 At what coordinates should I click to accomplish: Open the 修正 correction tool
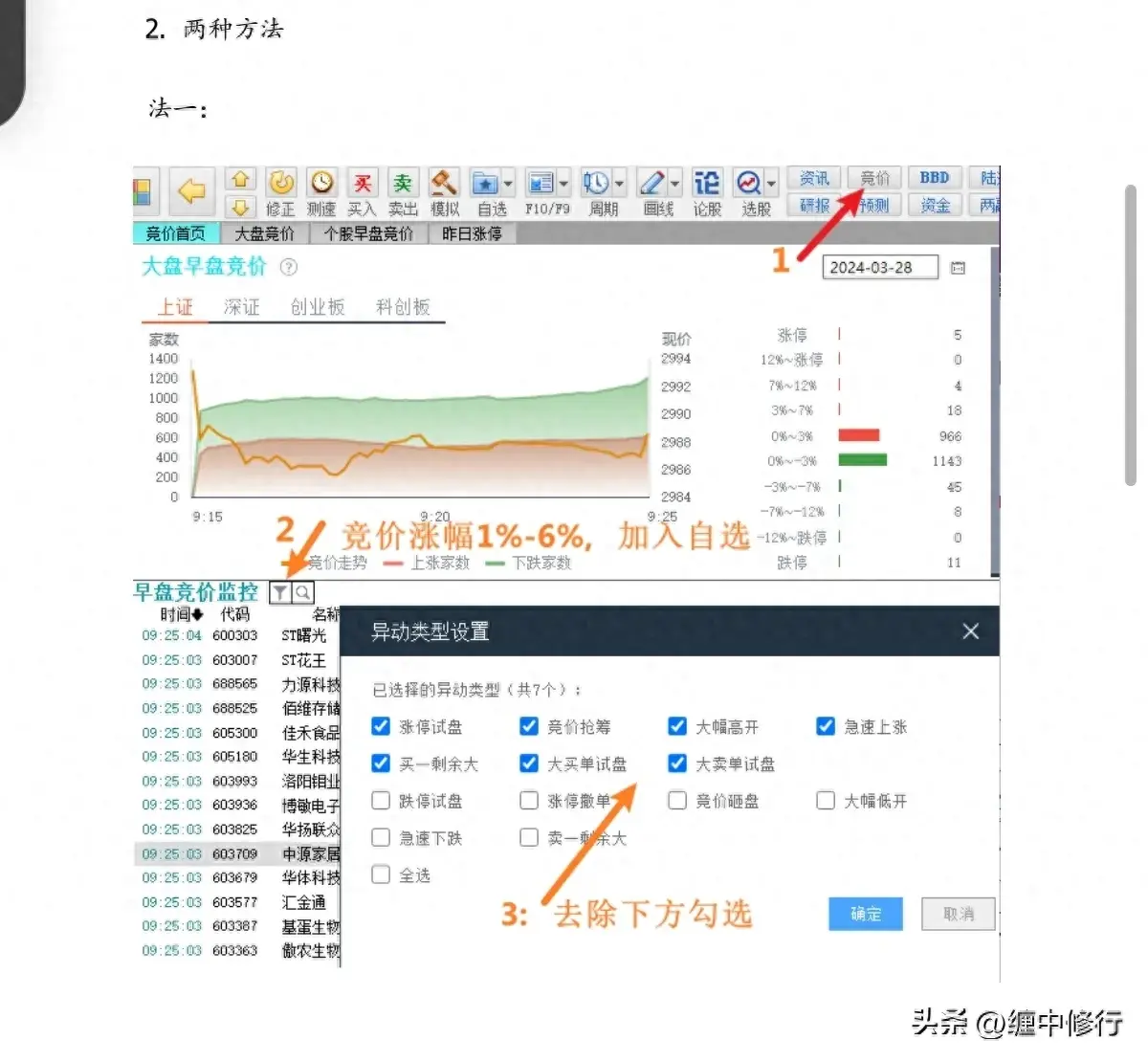coord(281,192)
